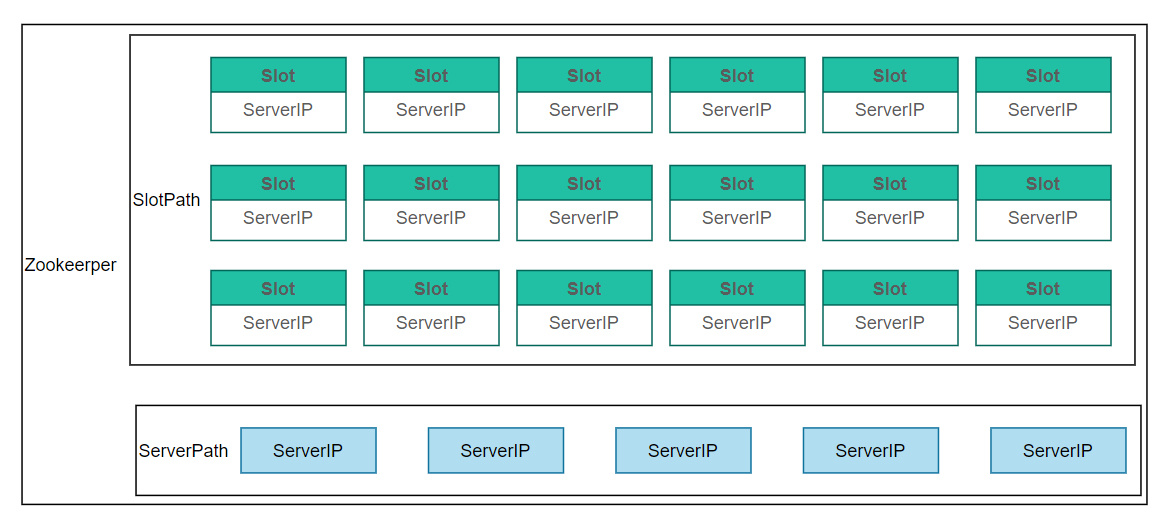Click first Slot header in middle row
Screen dimensions: 1172x523
278,183
